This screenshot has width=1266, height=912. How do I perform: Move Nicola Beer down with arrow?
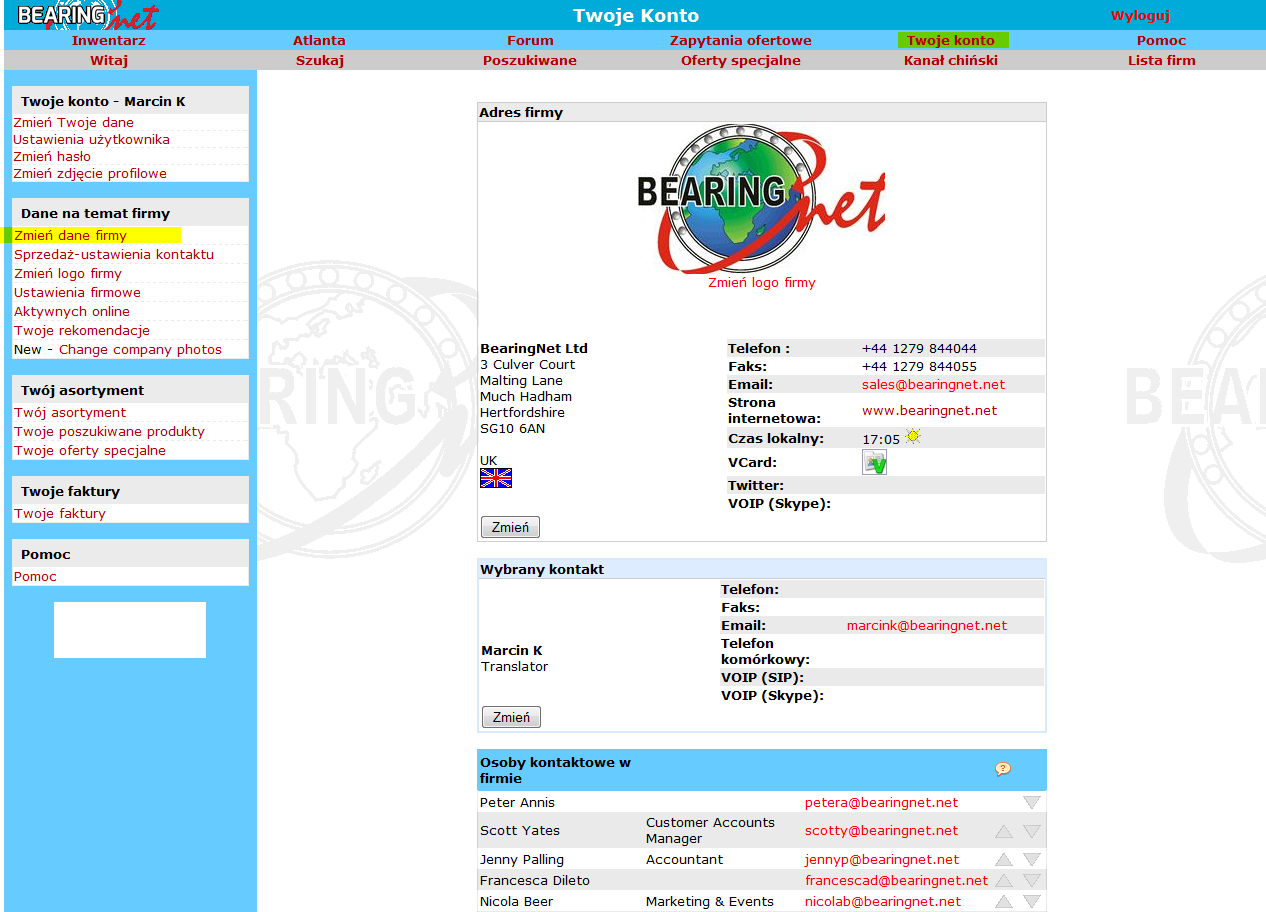coord(1032,902)
